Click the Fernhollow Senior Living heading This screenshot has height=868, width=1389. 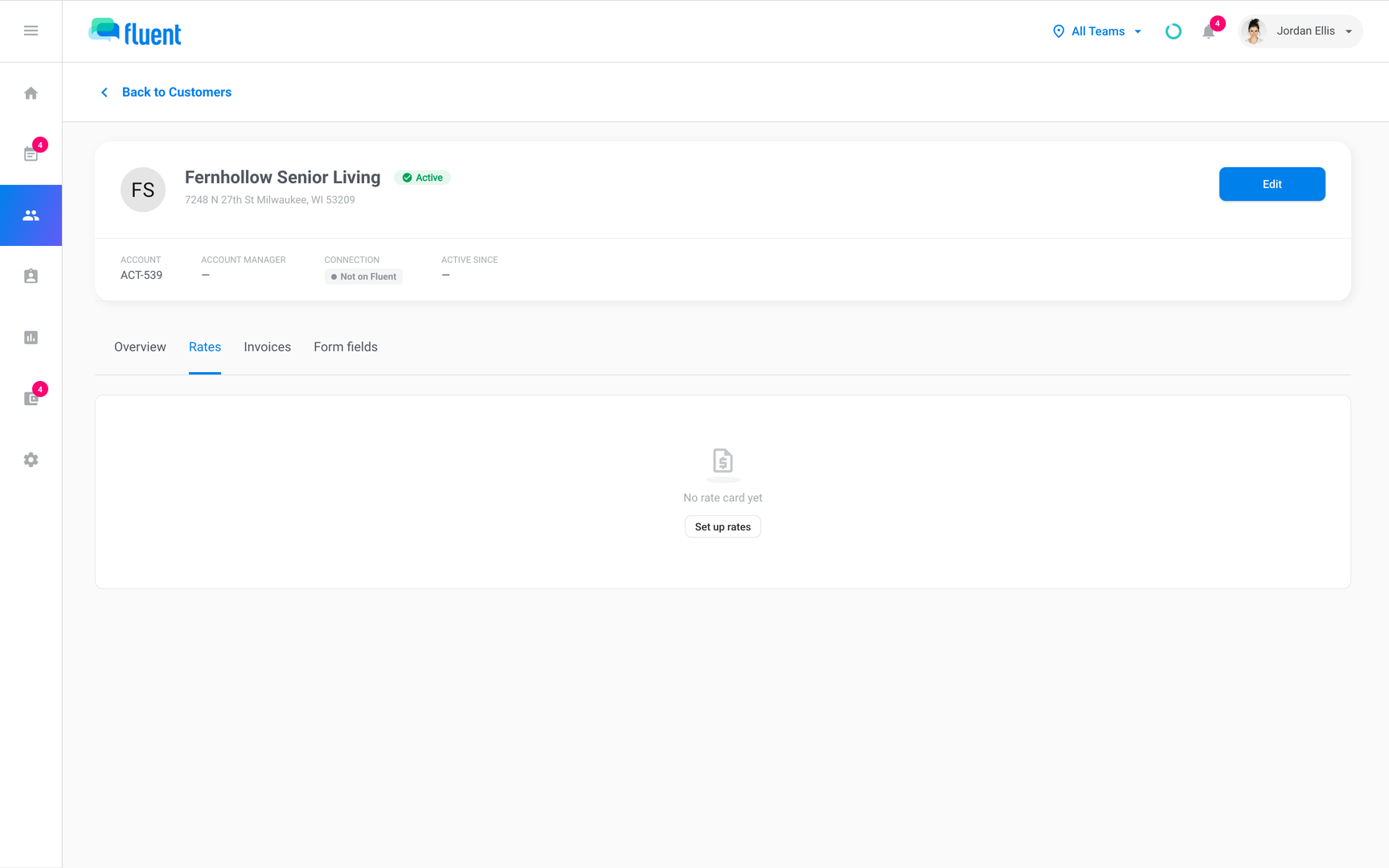pos(283,177)
